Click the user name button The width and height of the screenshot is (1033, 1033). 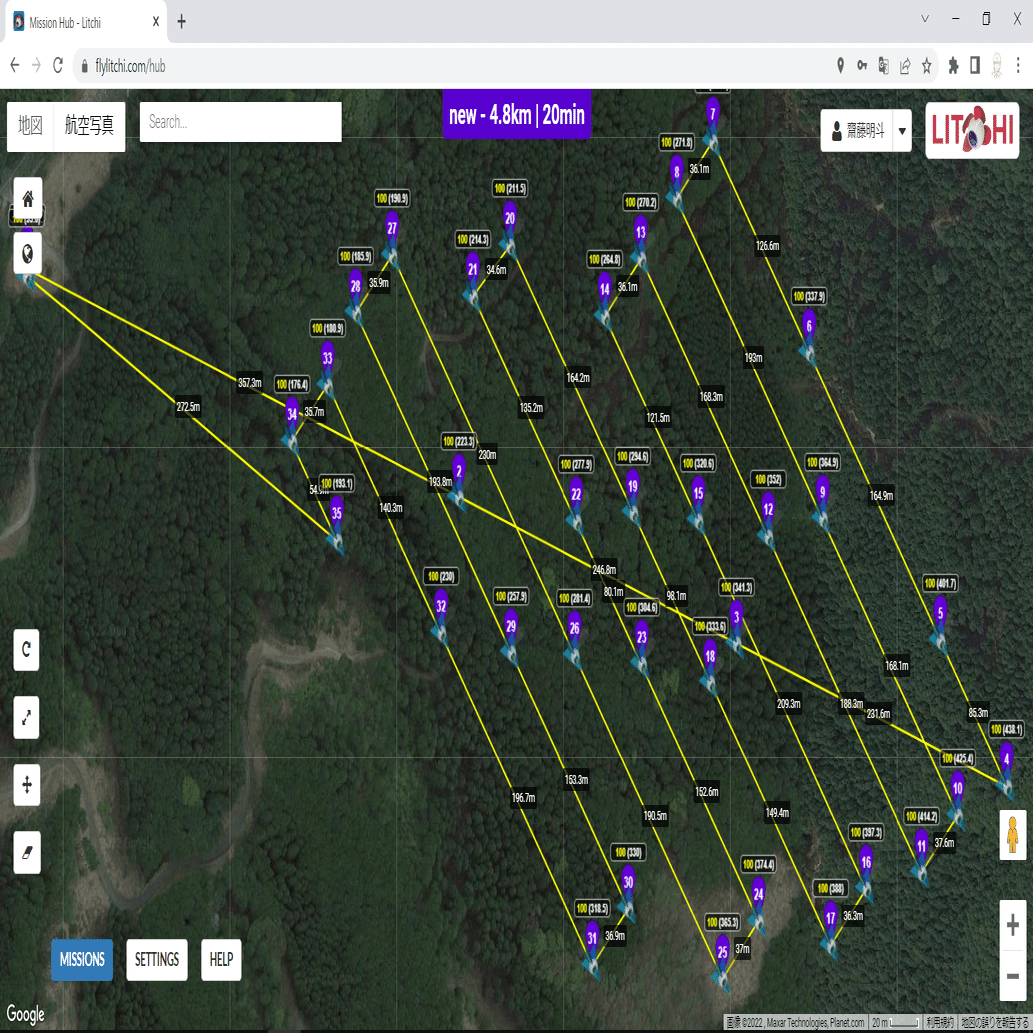(857, 130)
